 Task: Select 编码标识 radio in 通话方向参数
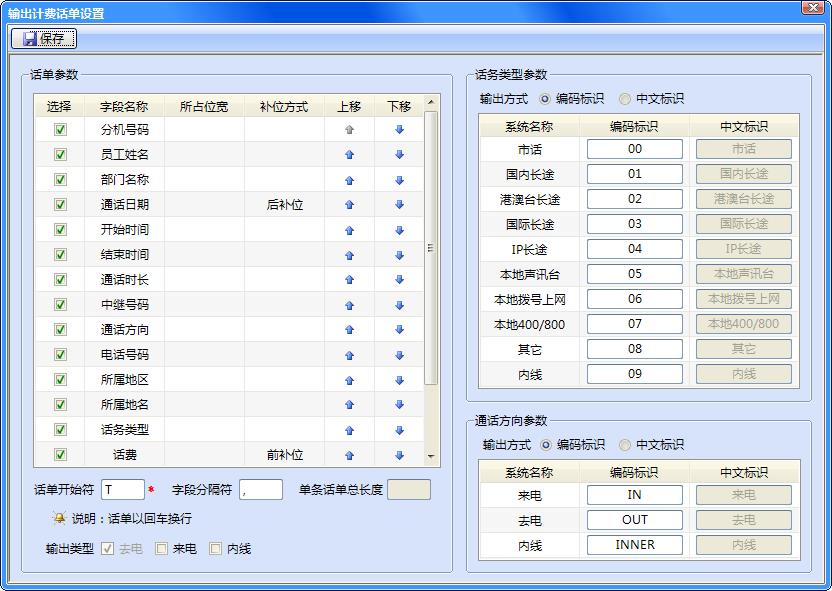pos(545,445)
